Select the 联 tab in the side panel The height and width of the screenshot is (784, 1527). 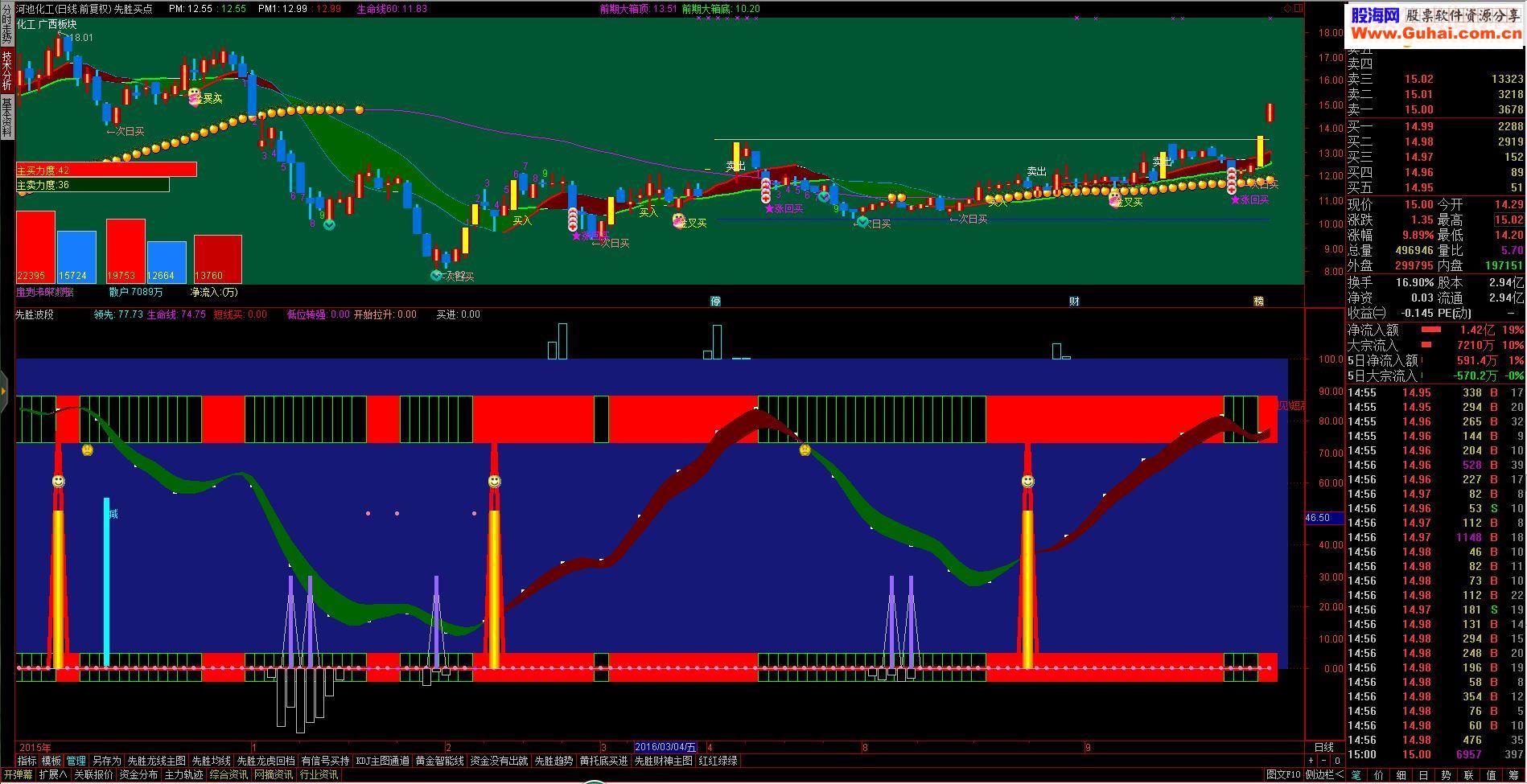tap(1469, 775)
